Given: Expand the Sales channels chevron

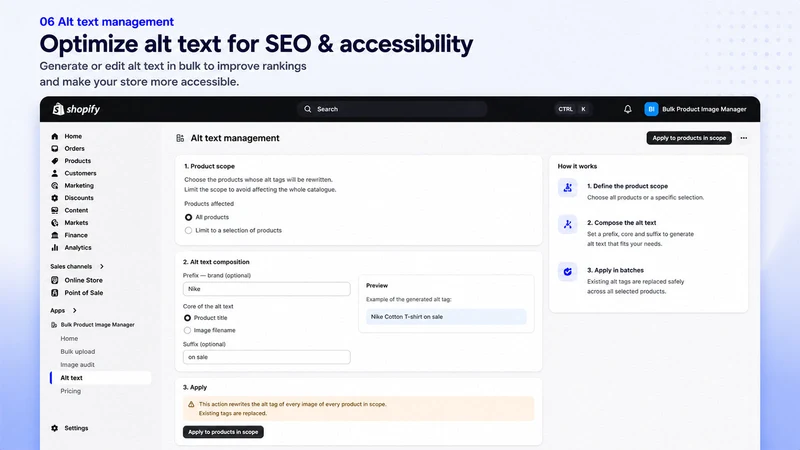Looking at the screenshot, I should pyautogui.click(x=102, y=266).
